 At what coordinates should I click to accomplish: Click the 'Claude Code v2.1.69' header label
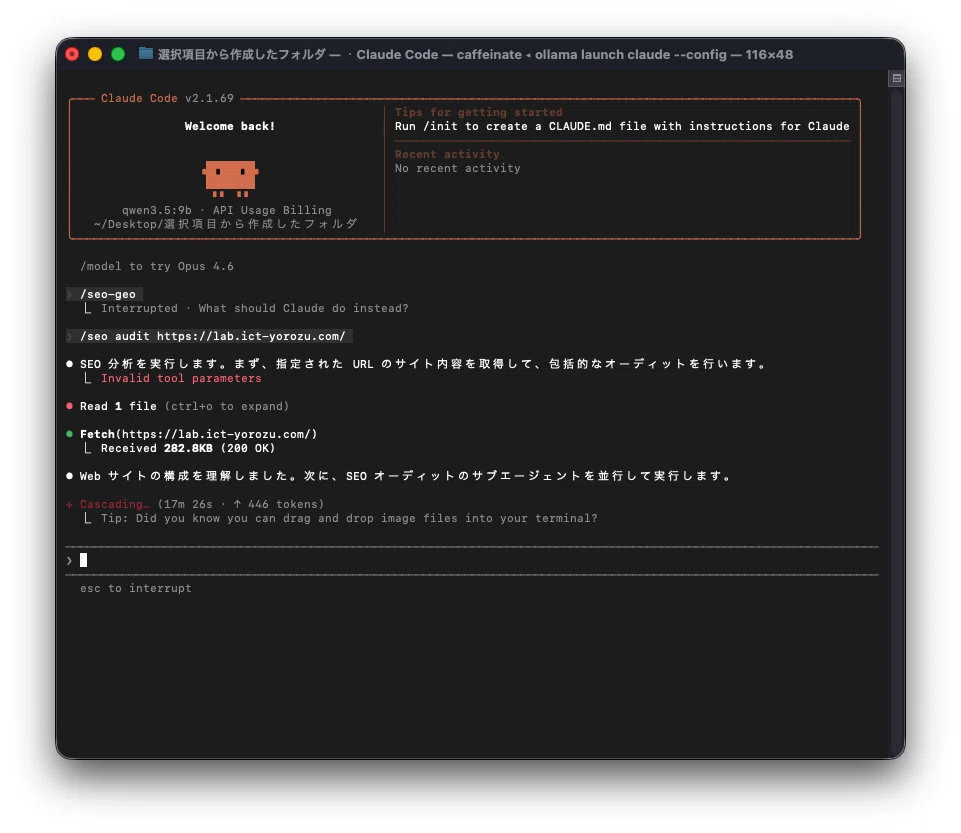(x=167, y=98)
